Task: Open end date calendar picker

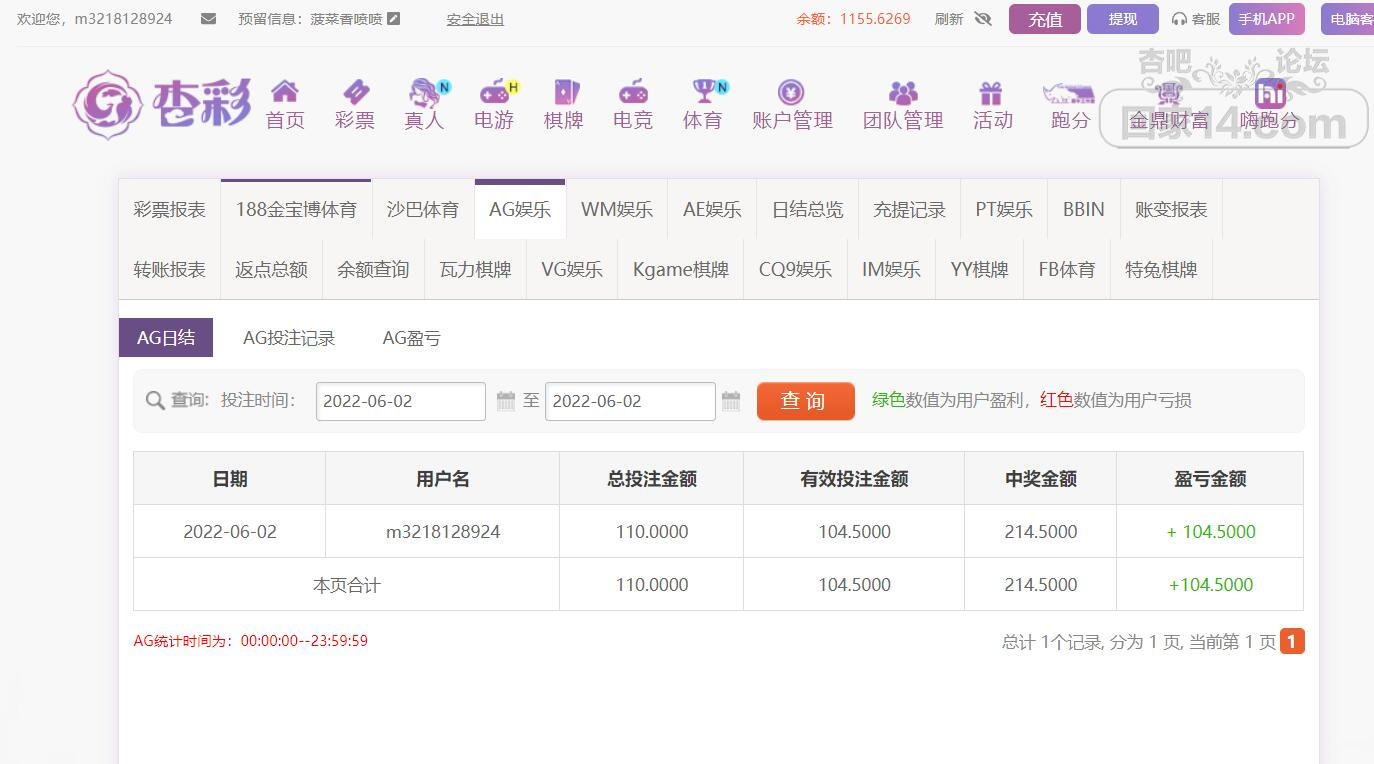Action: pyautogui.click(x=731, y=401)
